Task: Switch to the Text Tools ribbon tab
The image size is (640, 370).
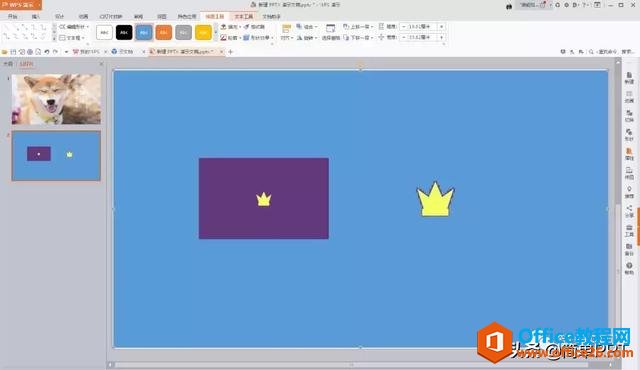Action: 244,16
